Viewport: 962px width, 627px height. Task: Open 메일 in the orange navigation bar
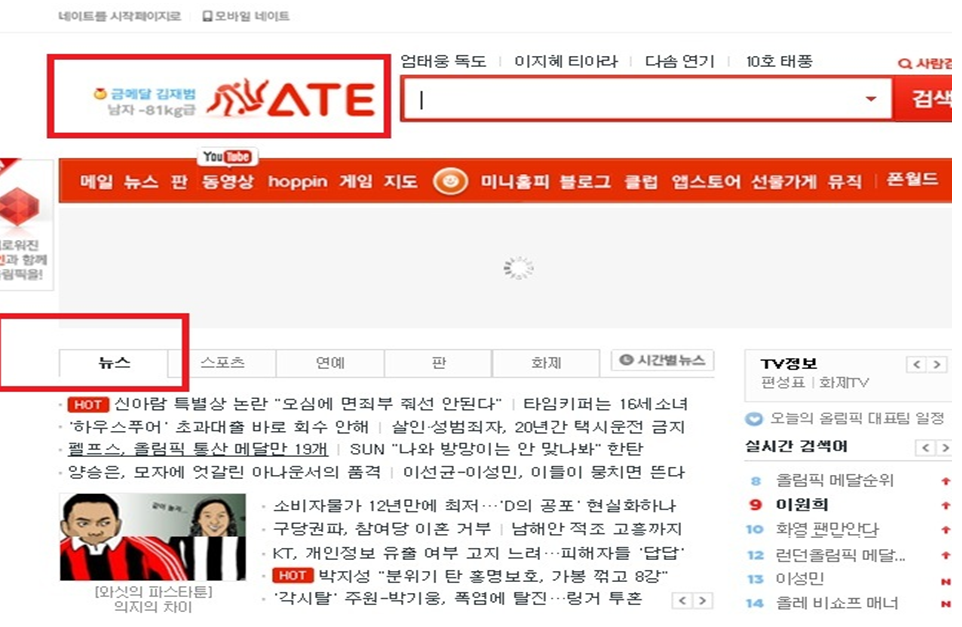(96, 182)
